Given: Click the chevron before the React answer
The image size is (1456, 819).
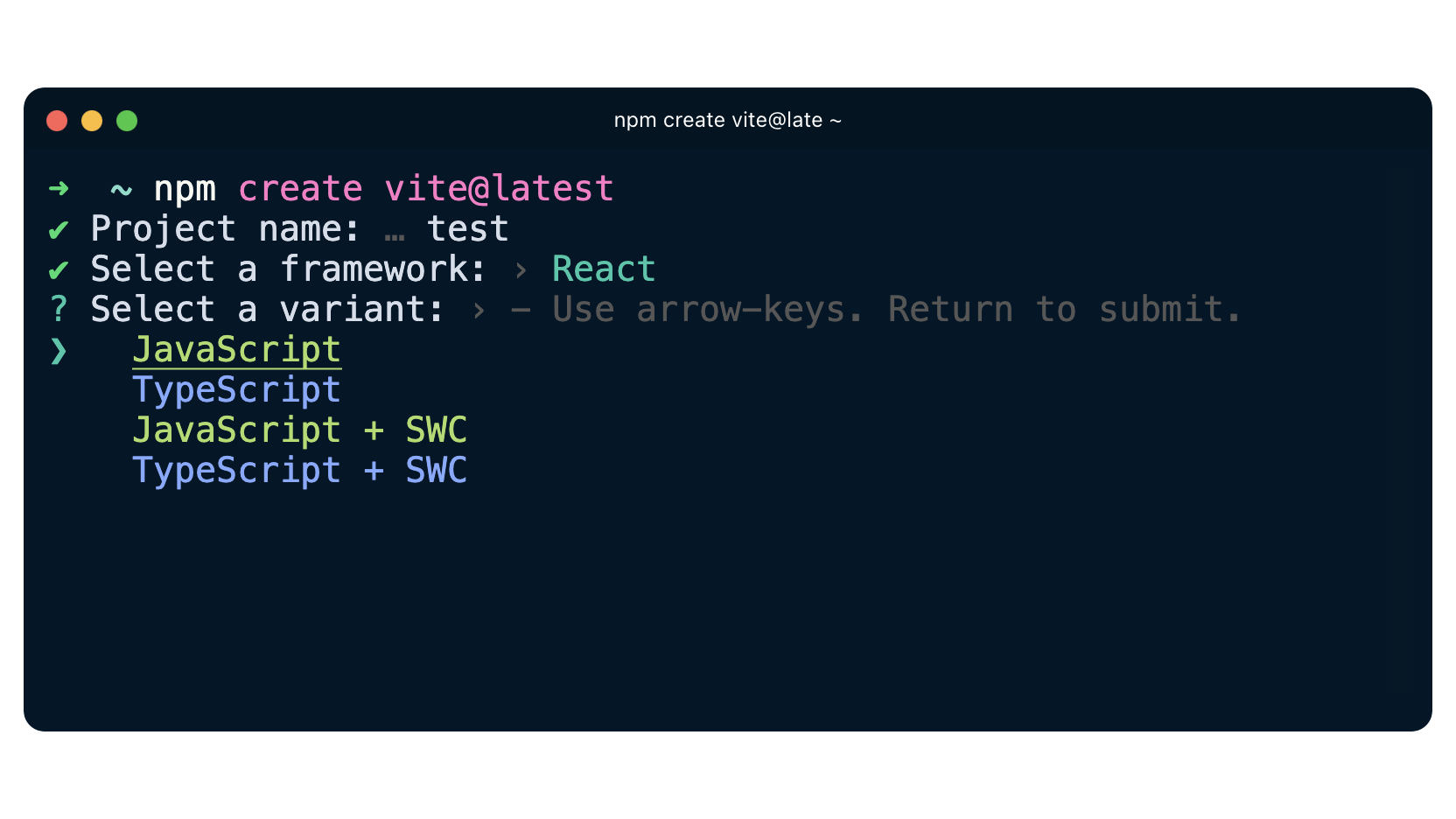Looking at the screenshot, I should (x=521, y=270).
